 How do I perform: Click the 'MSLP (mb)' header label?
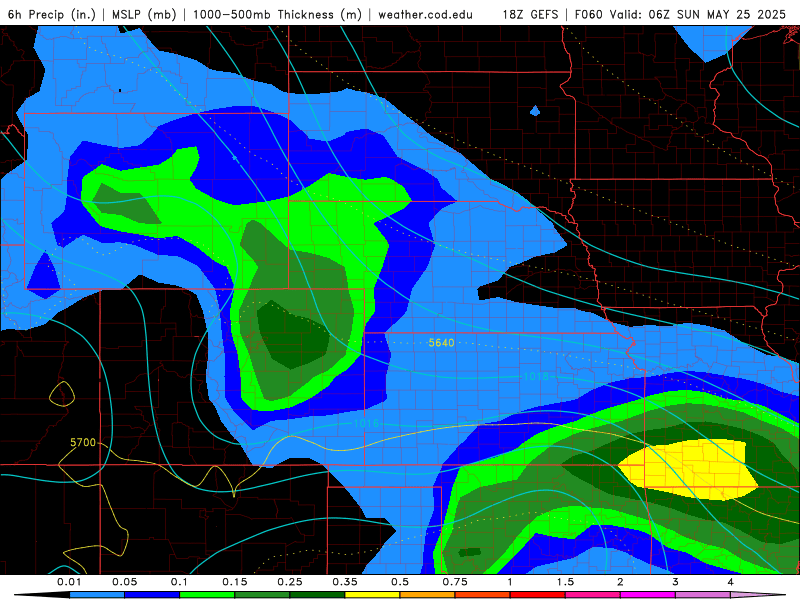point(144,14)
